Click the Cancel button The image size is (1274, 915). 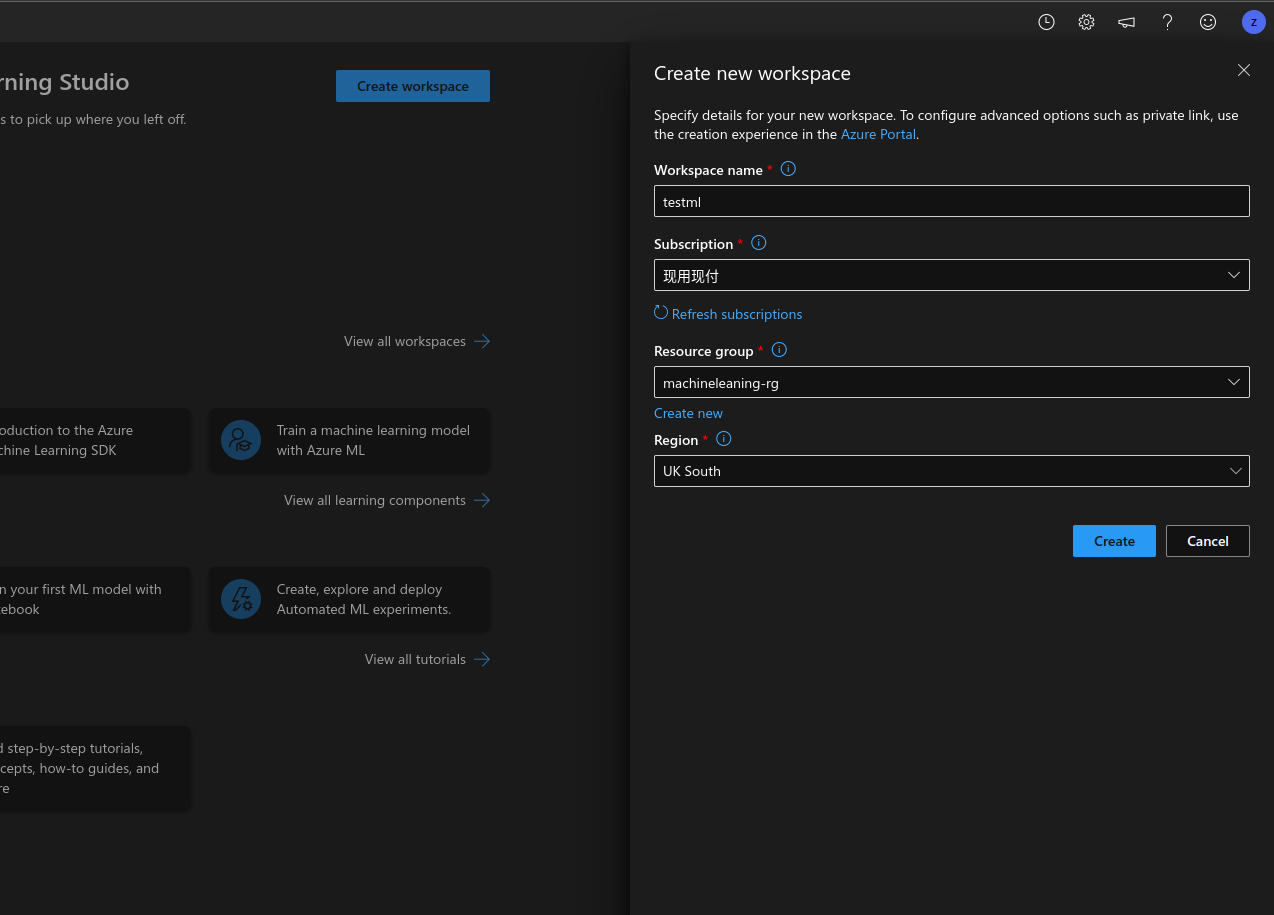point(1208,541)
